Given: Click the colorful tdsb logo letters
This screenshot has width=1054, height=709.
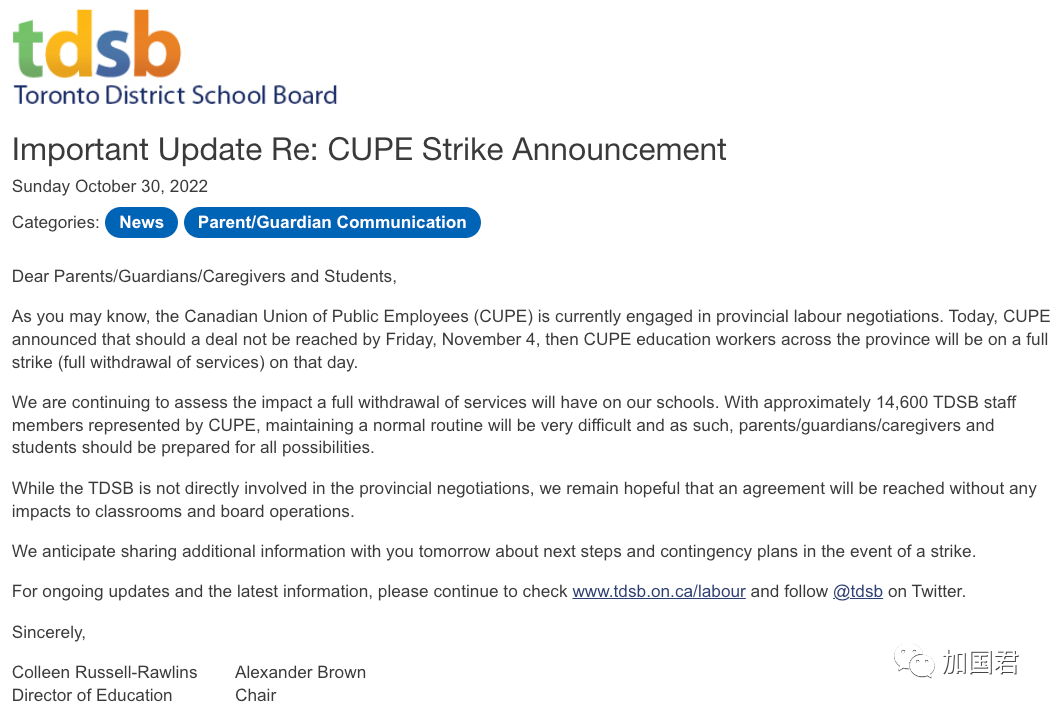Looking at the screenshot, I should 97,45.
